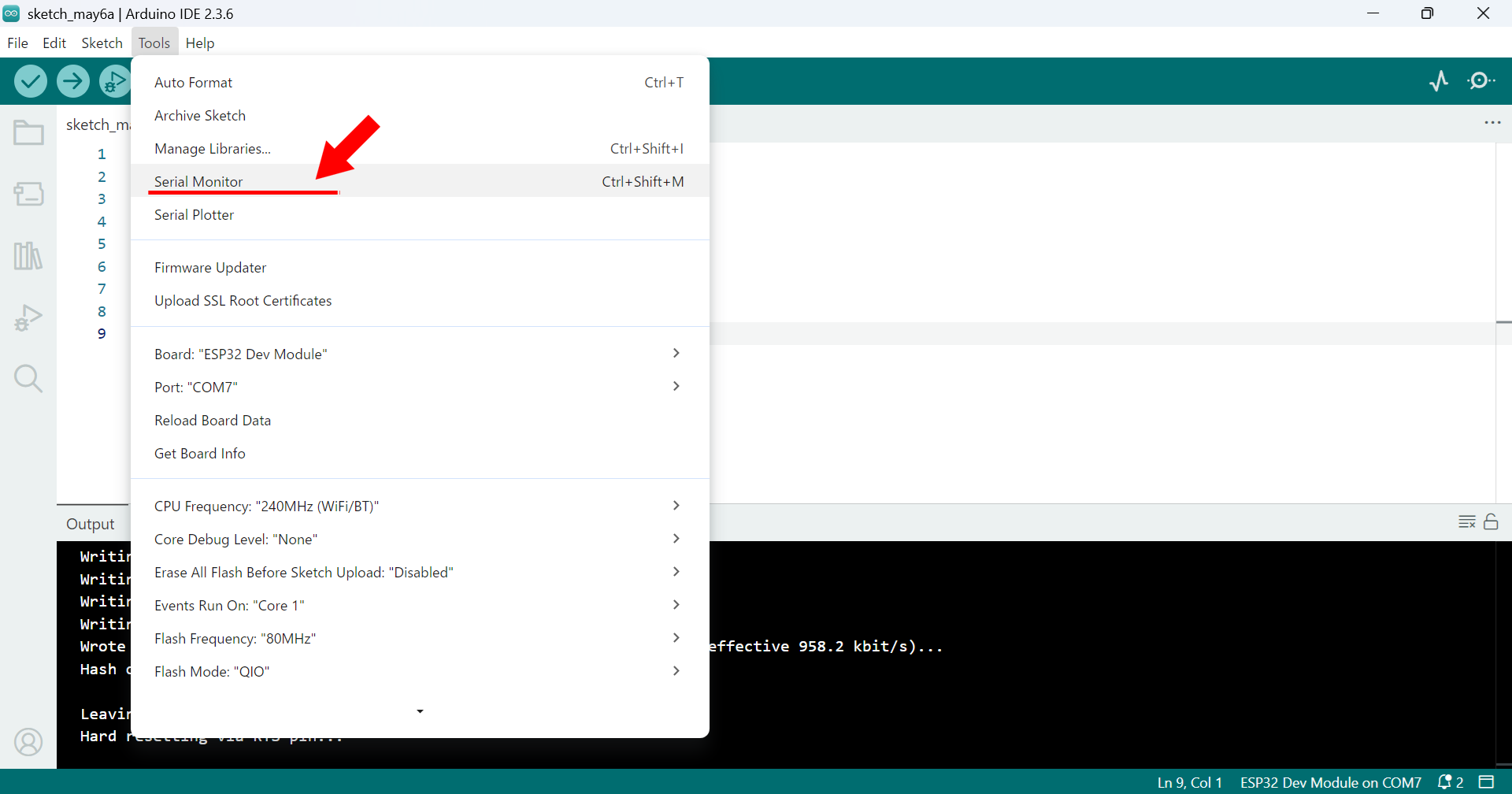Choose Serial Monitor from Tools menu
Screen dimensions: 1512x794
point(420,182)
